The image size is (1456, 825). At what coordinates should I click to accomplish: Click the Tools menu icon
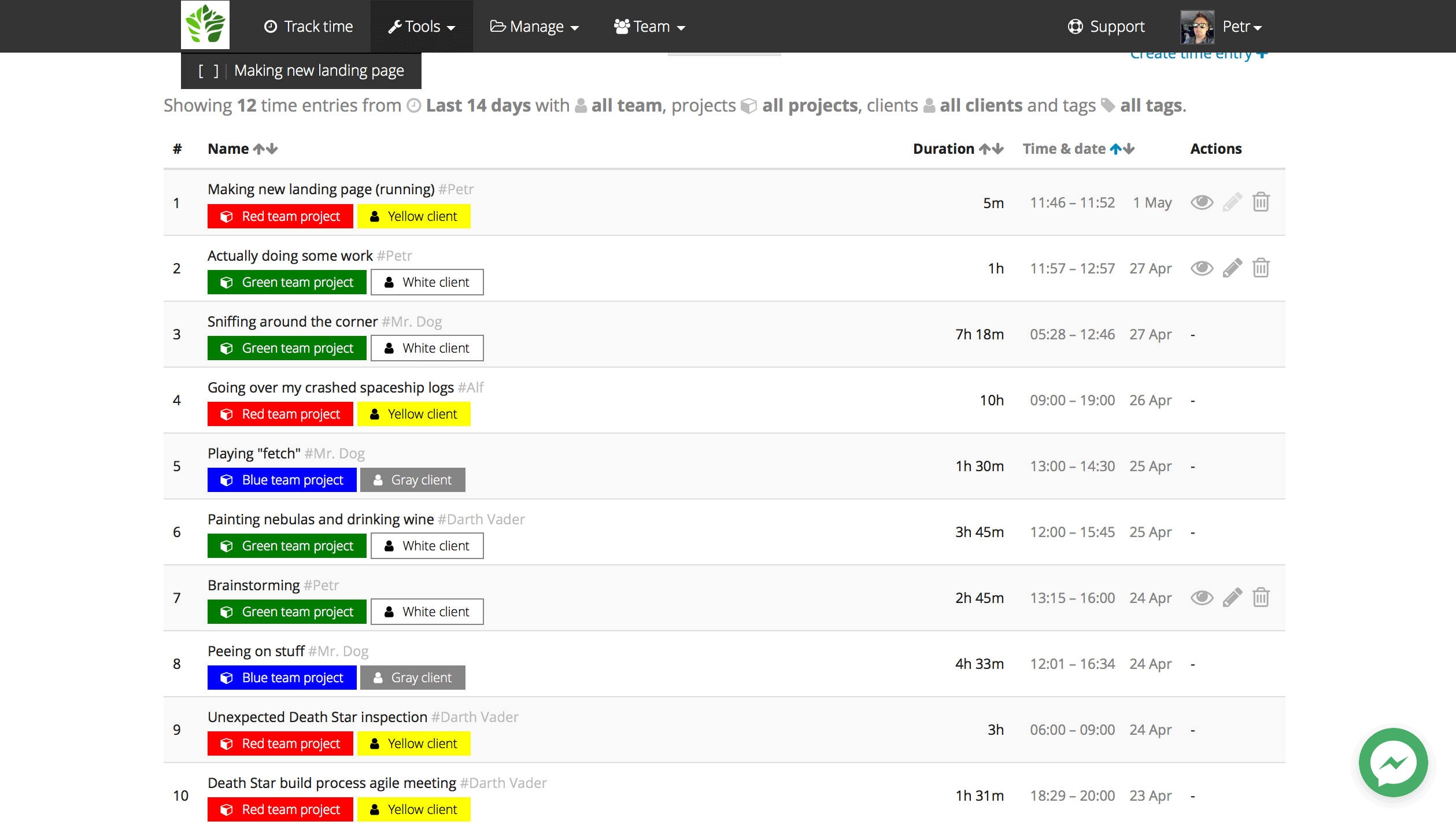coord(396,26)
